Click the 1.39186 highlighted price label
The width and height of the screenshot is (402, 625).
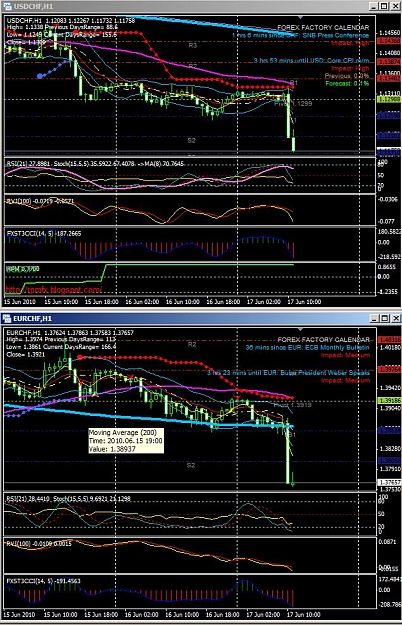coord(390,400)
